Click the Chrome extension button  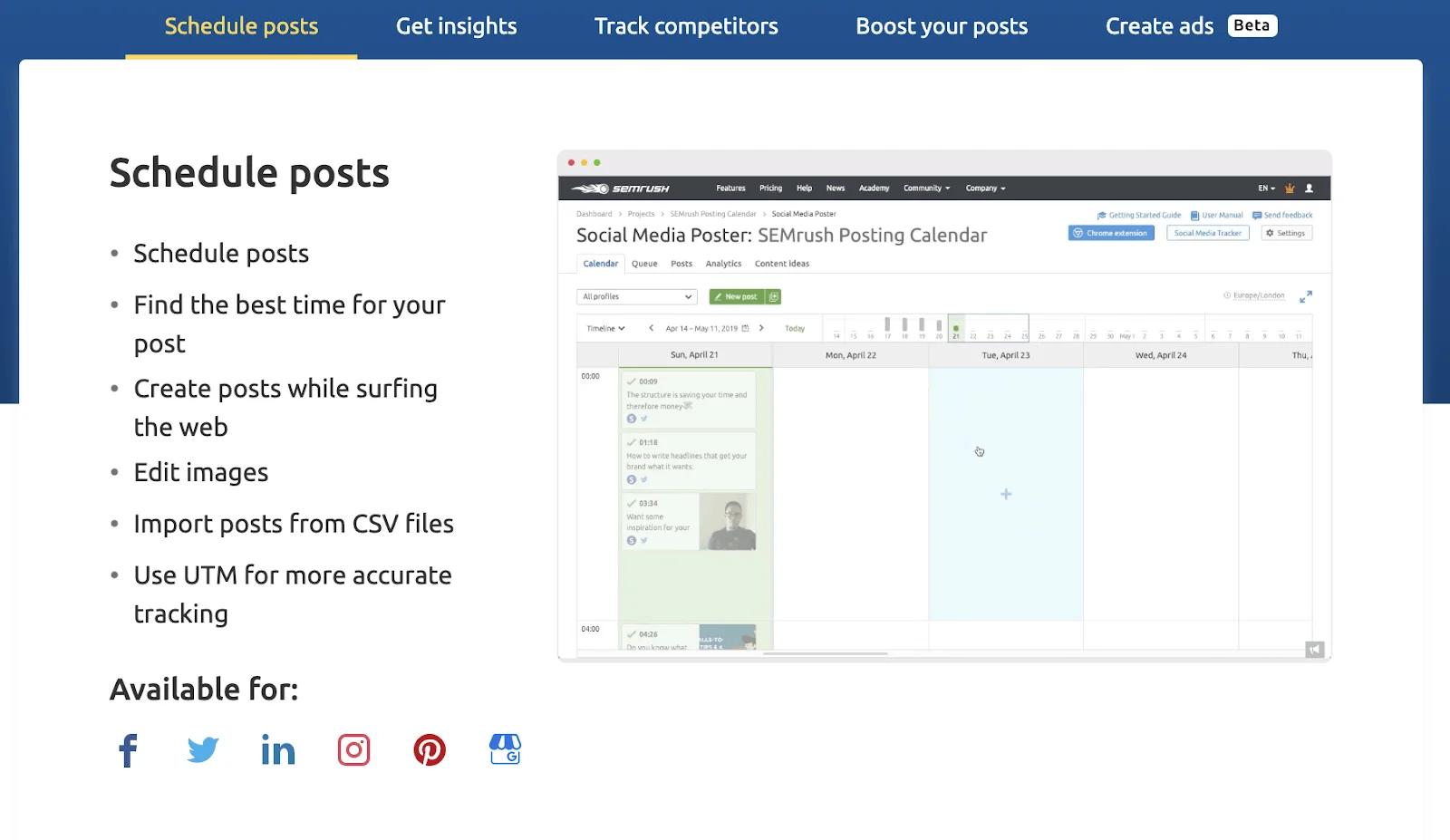(1111, 234)
